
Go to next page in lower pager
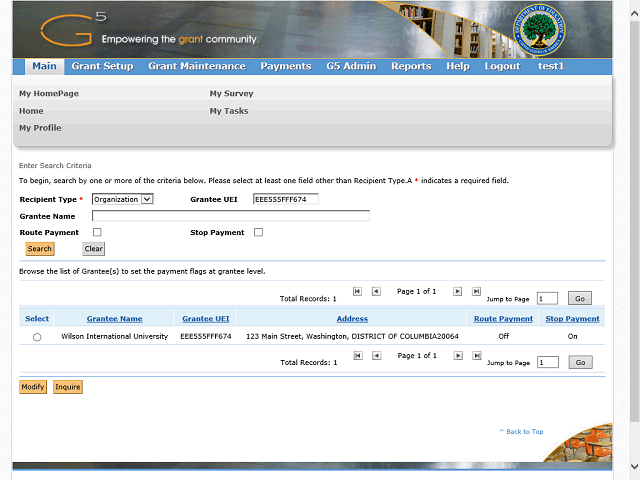[x=458, y=356]
